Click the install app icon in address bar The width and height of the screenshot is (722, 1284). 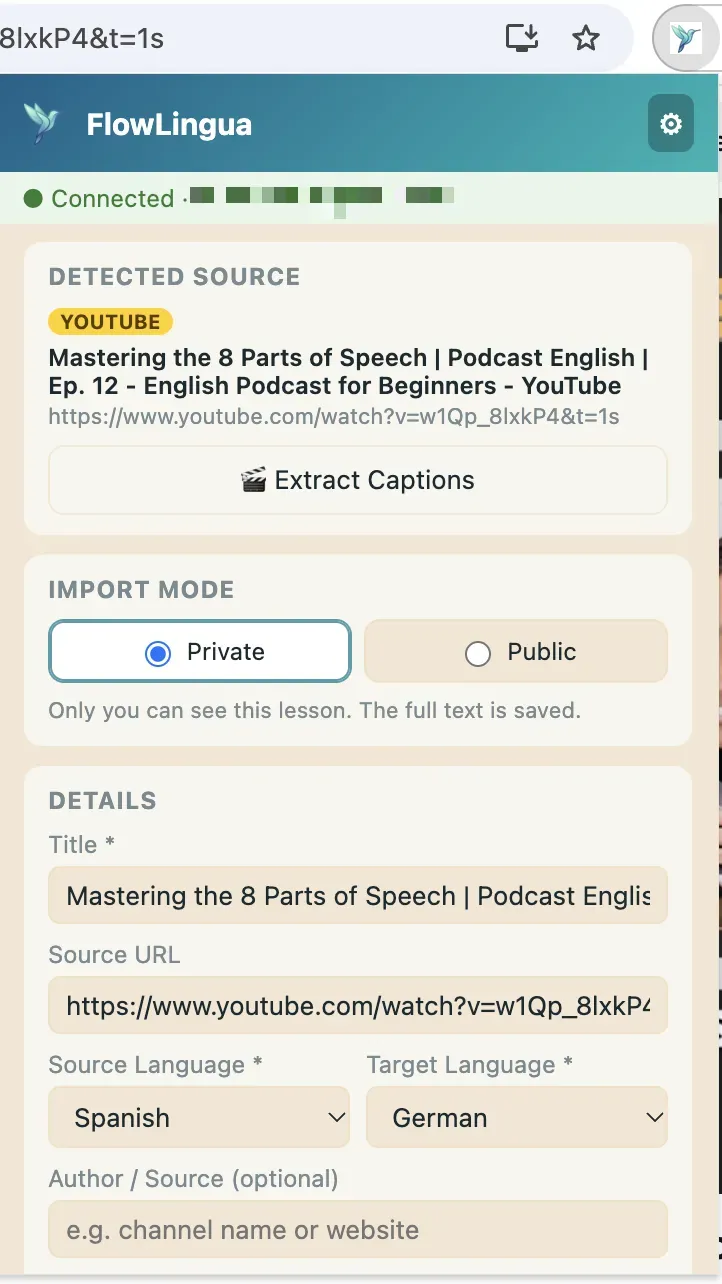coord(522,39)
